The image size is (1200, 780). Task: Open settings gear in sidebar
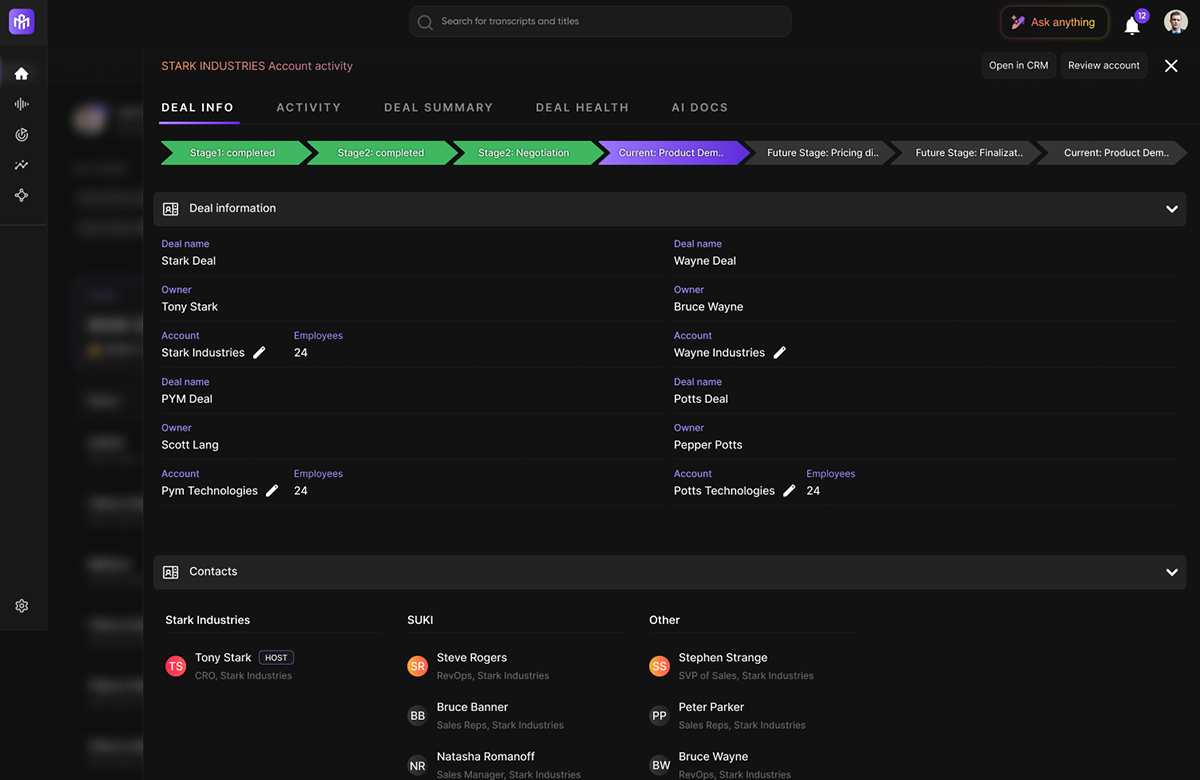point(21,606)
